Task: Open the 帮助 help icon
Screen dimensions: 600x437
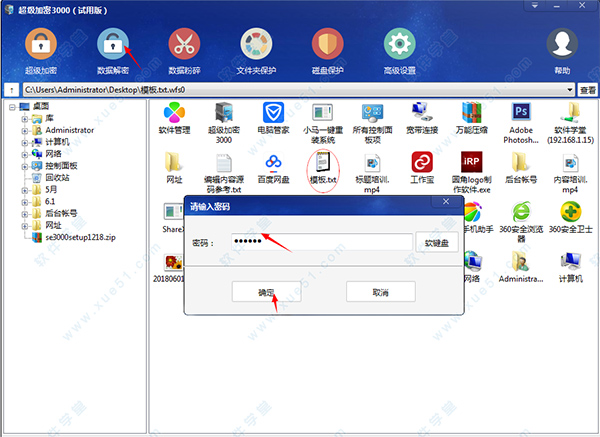Action: click(x=563, y=46)
